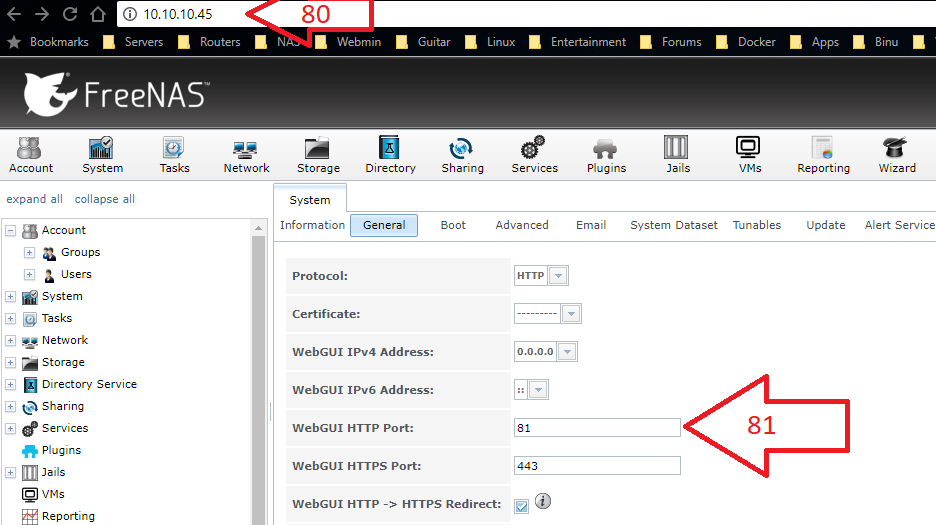The image size is (936, 525).
Task: Open the Linux bookmark folder
Action: point(490,42)
